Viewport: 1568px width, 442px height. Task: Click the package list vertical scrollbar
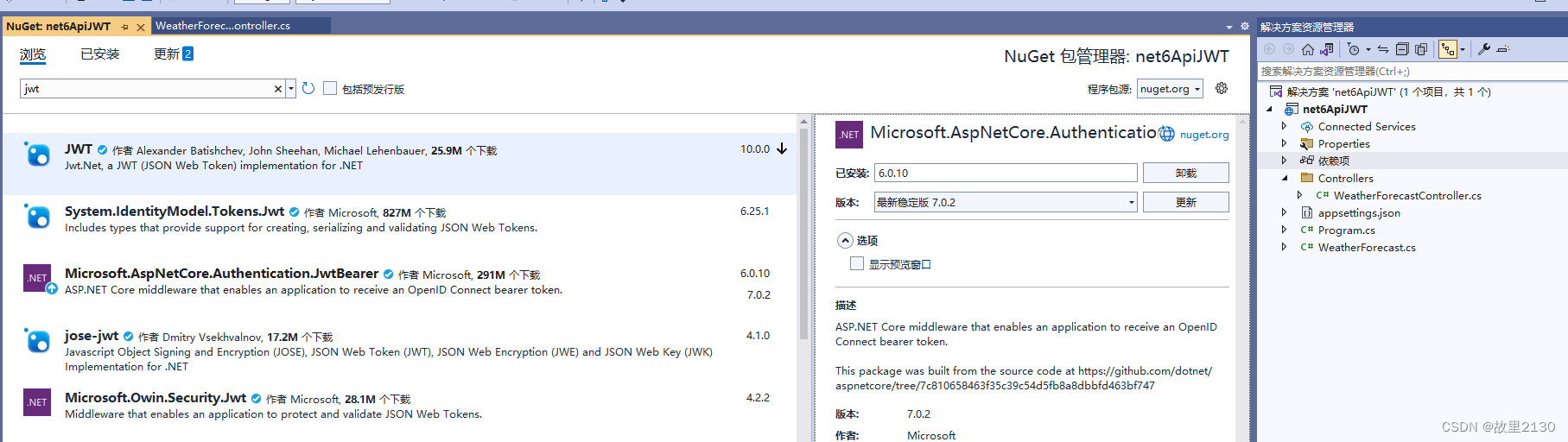pyautogui.click(x=803, y=233)
